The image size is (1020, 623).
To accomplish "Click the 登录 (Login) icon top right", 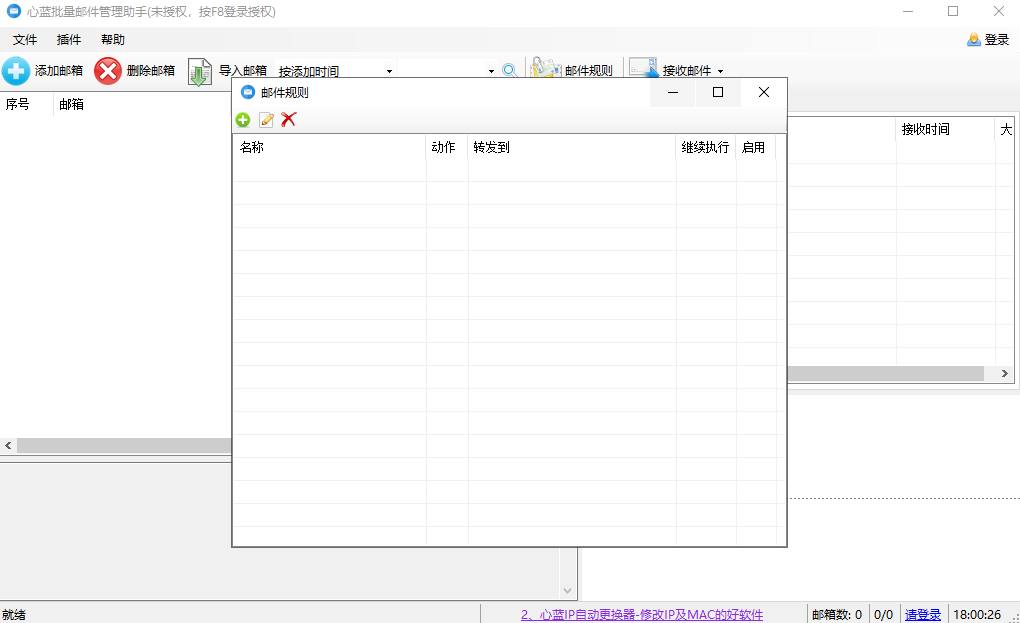I will pyautogui.click(x=973, y=39).
